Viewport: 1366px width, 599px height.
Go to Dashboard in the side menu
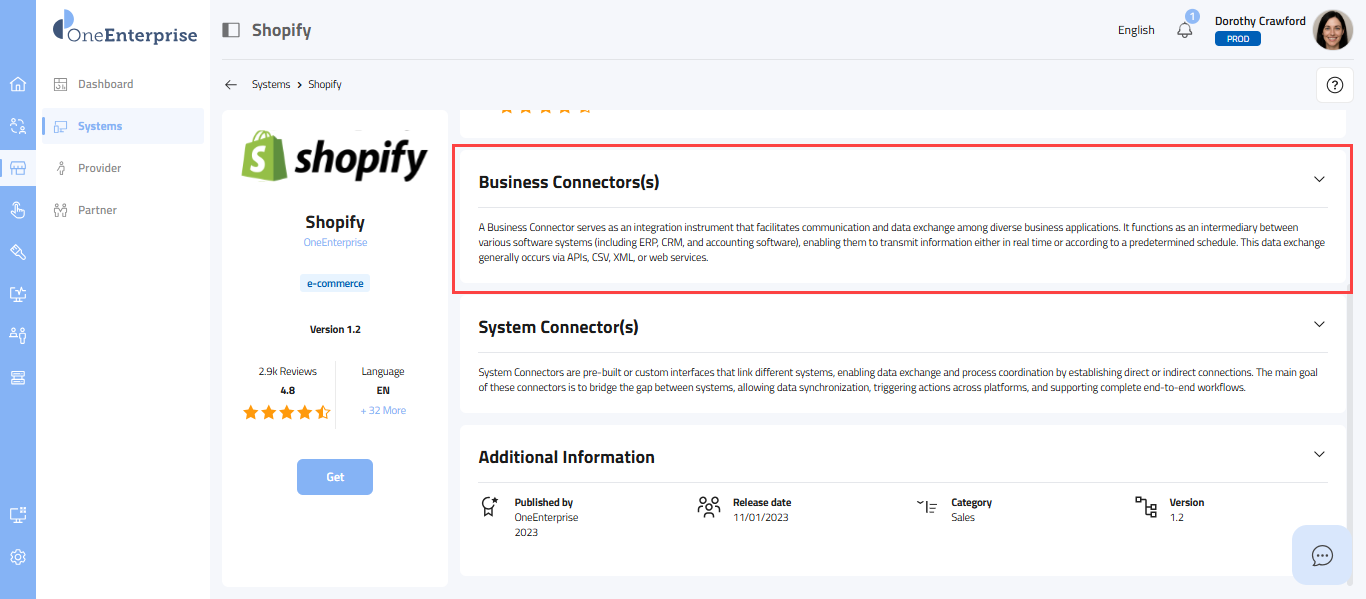pos(105,84)
